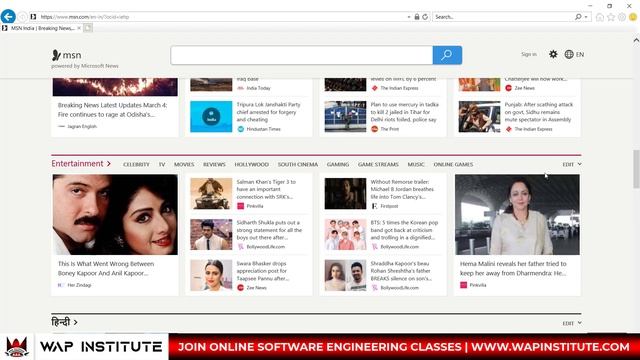Open the search provider dropdown arrow

[x=586, y=17]
